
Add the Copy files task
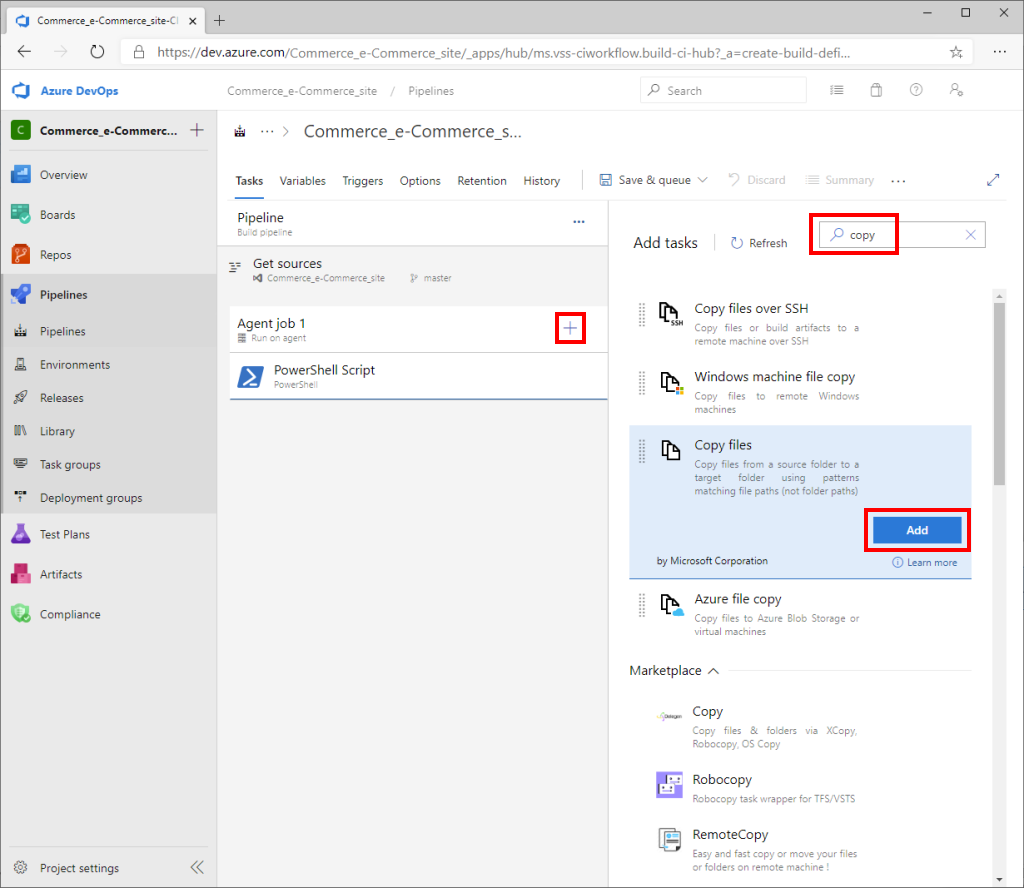[916, 529]
